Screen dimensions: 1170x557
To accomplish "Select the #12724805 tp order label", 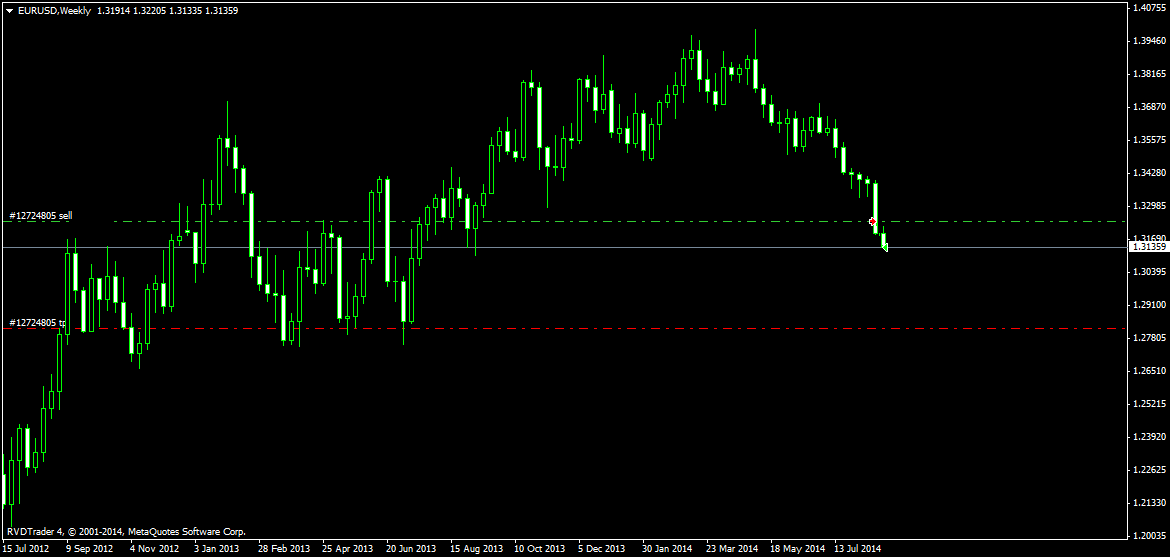I will pos(37,323).
